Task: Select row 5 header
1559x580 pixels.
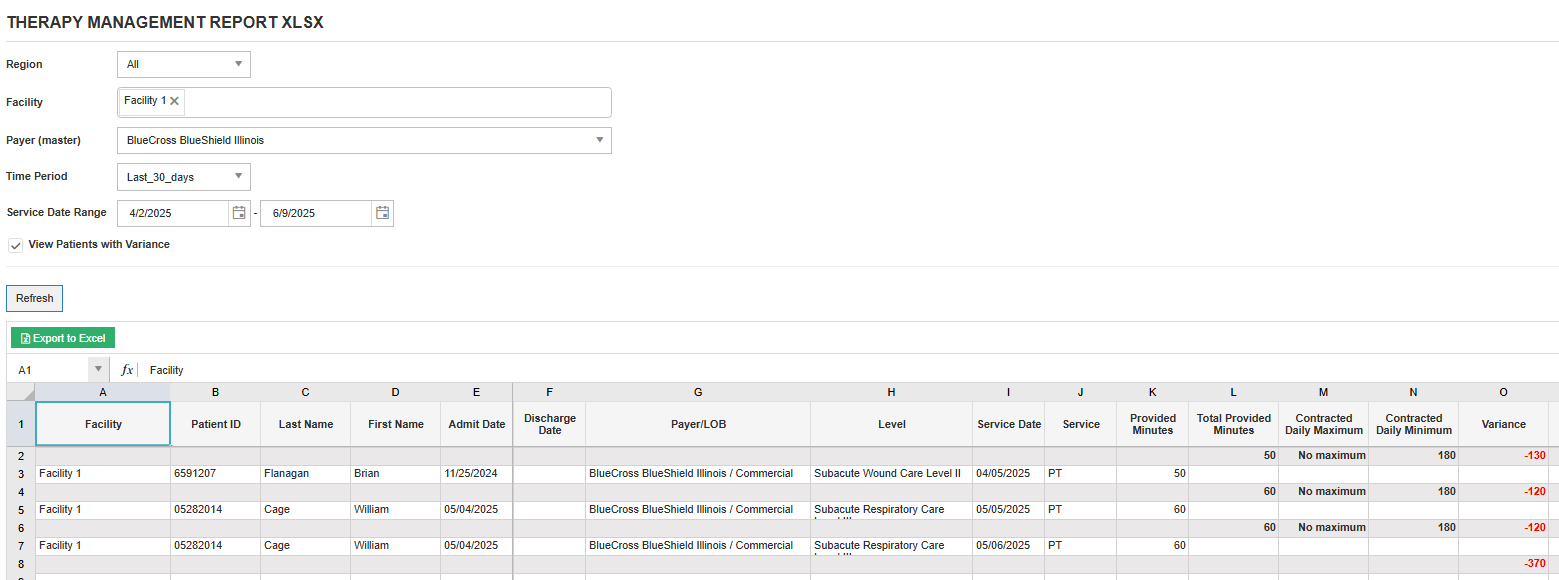Action: (x=21, y=510)
